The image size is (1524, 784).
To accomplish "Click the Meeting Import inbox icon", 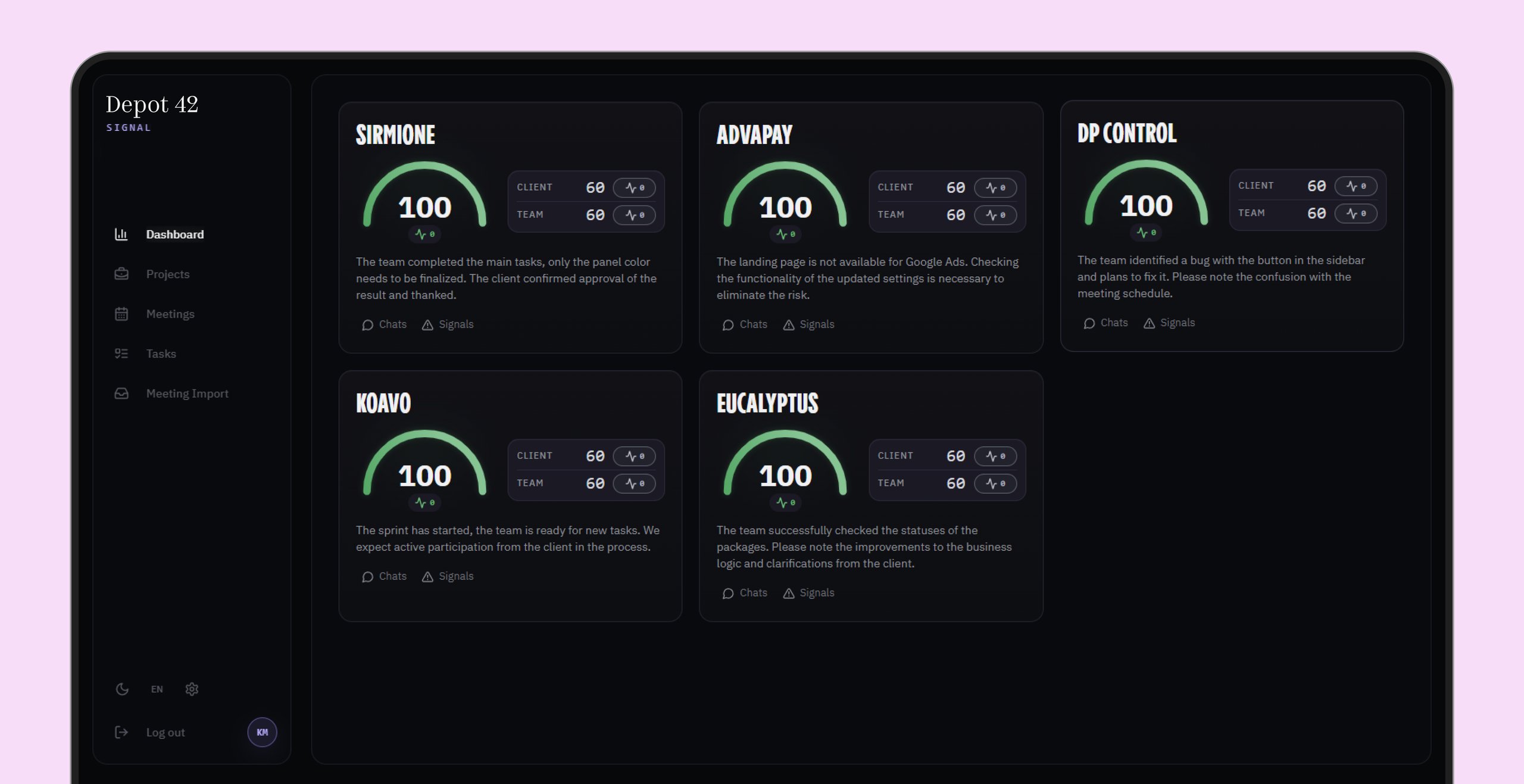I will click(x=121, y=393).
